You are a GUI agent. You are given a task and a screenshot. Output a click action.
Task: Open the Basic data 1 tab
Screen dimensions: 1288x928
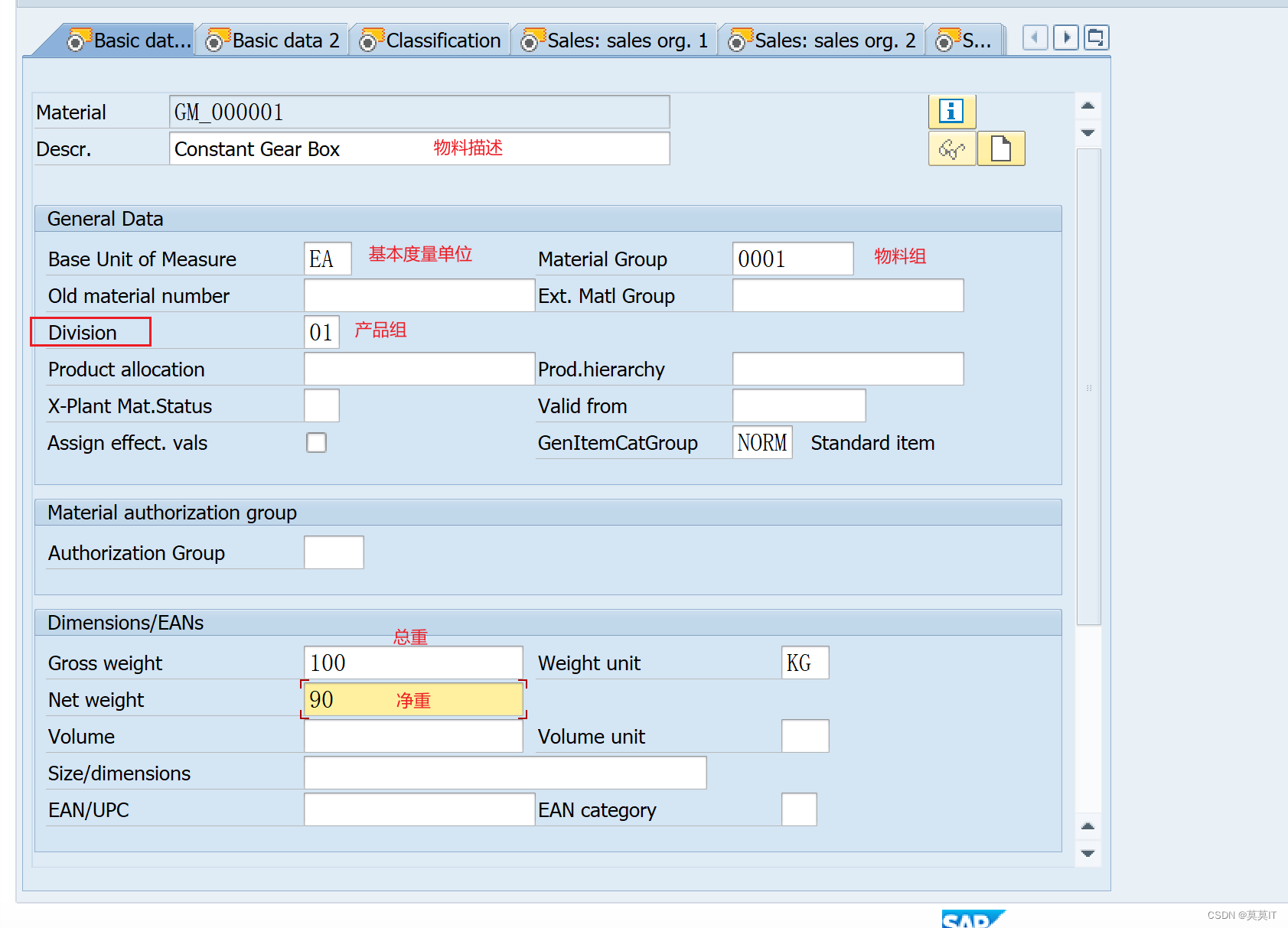click(129, 41)
